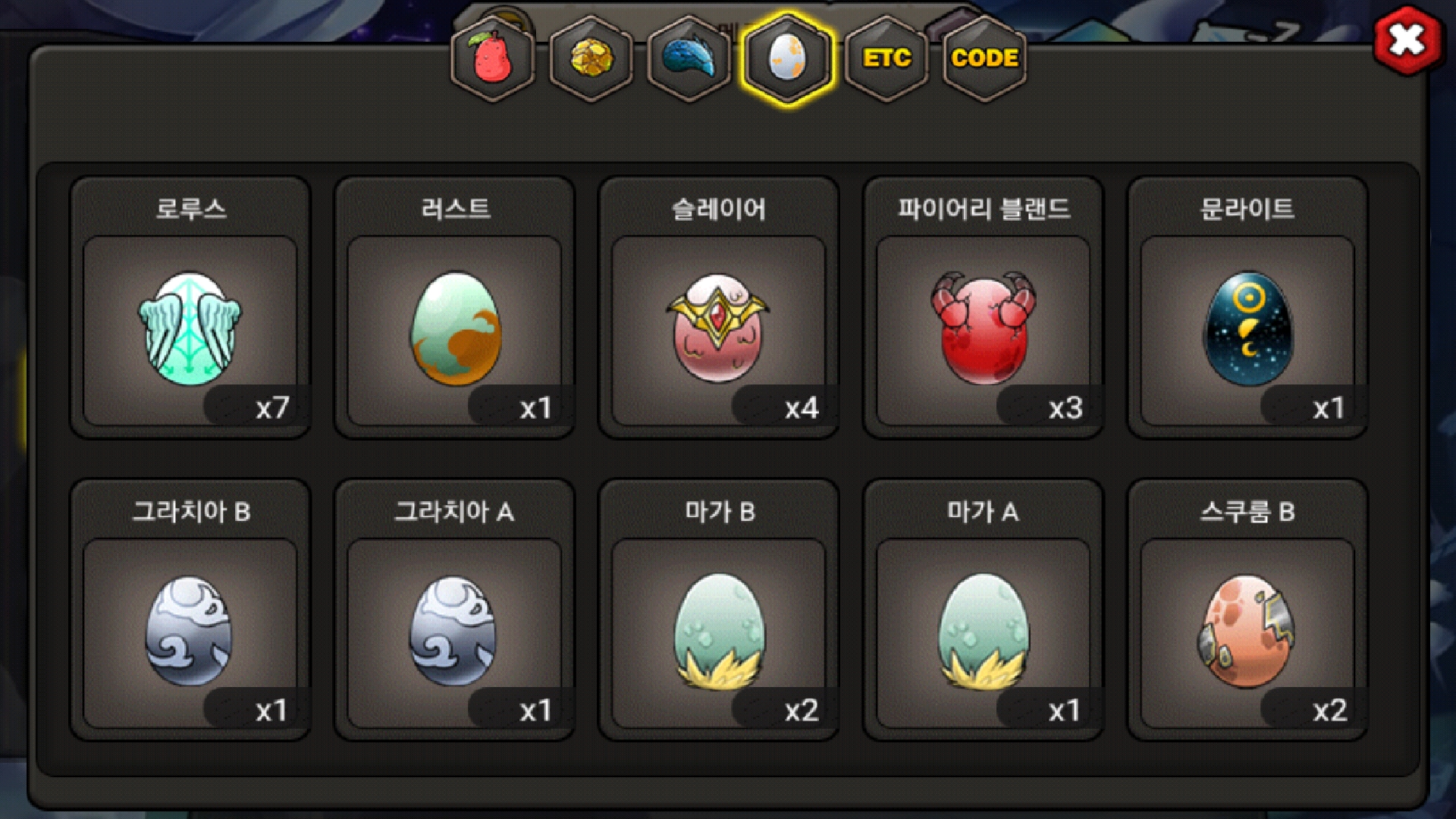Pick the red horned 파이어리 블랜드 egg
1456x819 pixels.
click(984, 330)
